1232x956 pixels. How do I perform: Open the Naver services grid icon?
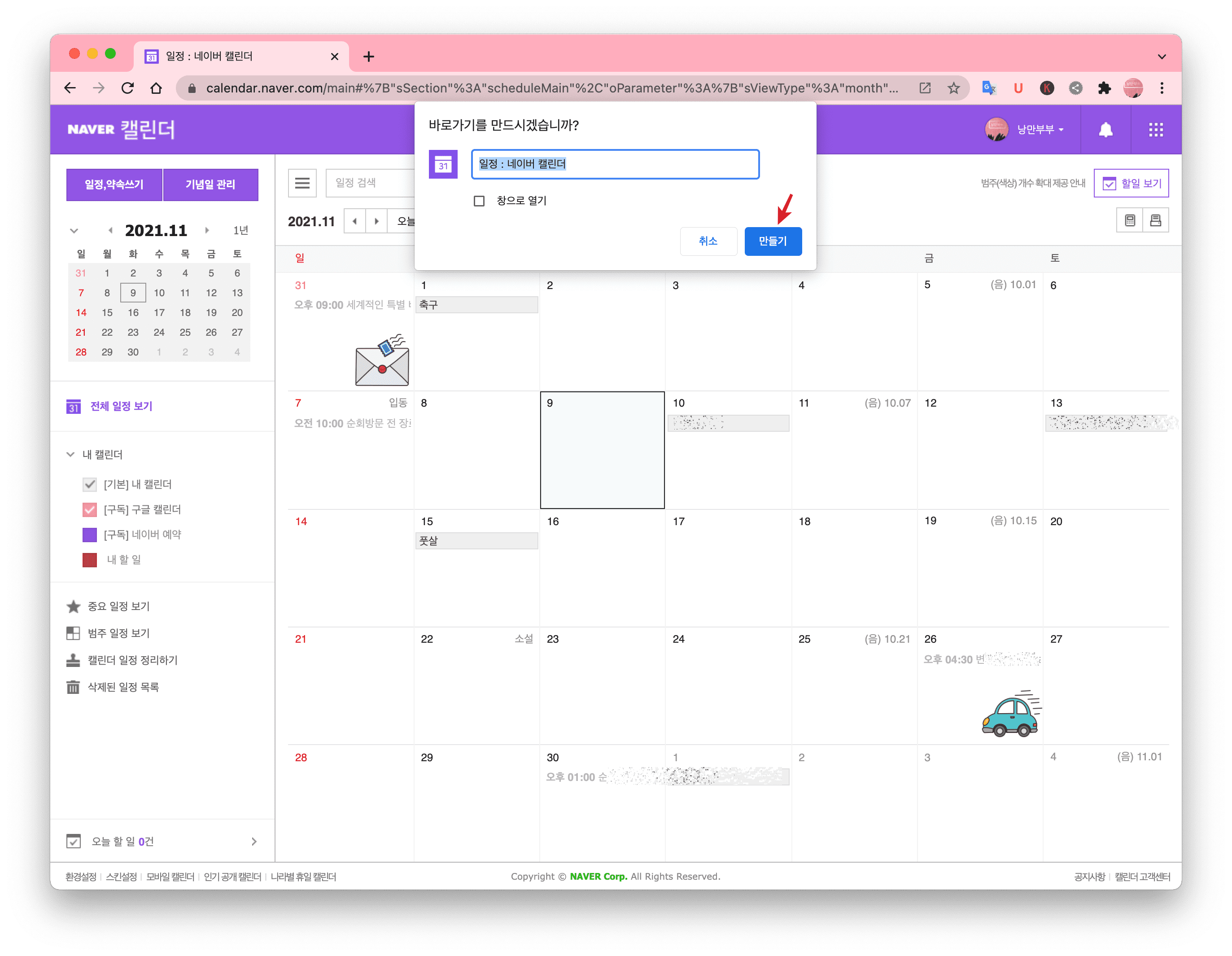click(x=1156, y=130)
